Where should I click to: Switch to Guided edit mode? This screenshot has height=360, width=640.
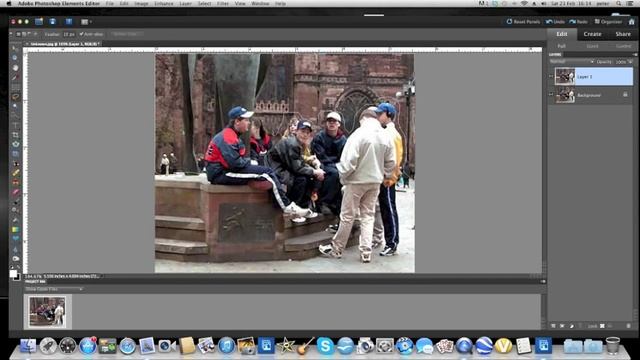[623, 46]
